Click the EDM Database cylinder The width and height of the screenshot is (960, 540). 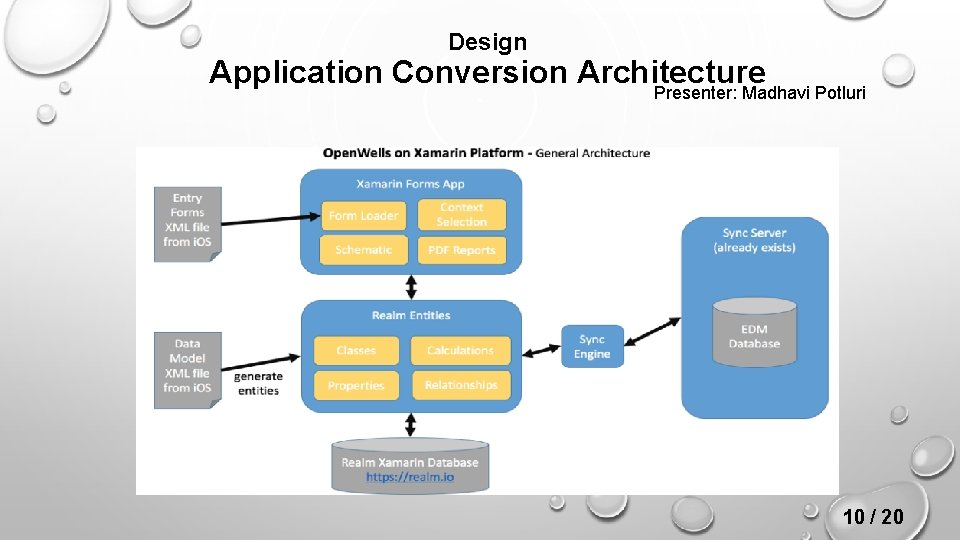click(x=754, y=332)
